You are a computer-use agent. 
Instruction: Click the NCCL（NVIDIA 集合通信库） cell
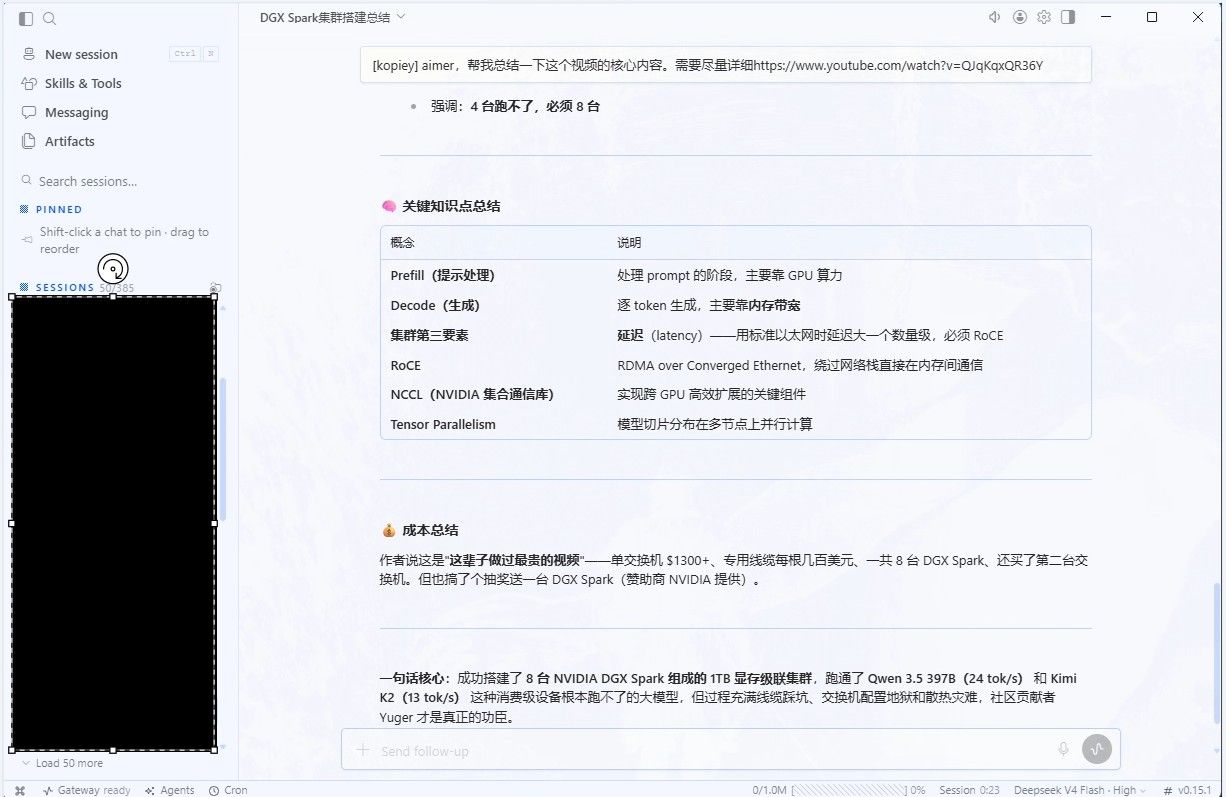coord(472,394)
